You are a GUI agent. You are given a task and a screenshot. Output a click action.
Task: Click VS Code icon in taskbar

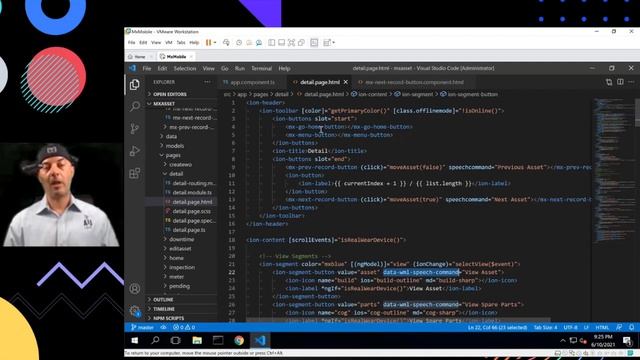pyautogui.click(x=260, y=340)
